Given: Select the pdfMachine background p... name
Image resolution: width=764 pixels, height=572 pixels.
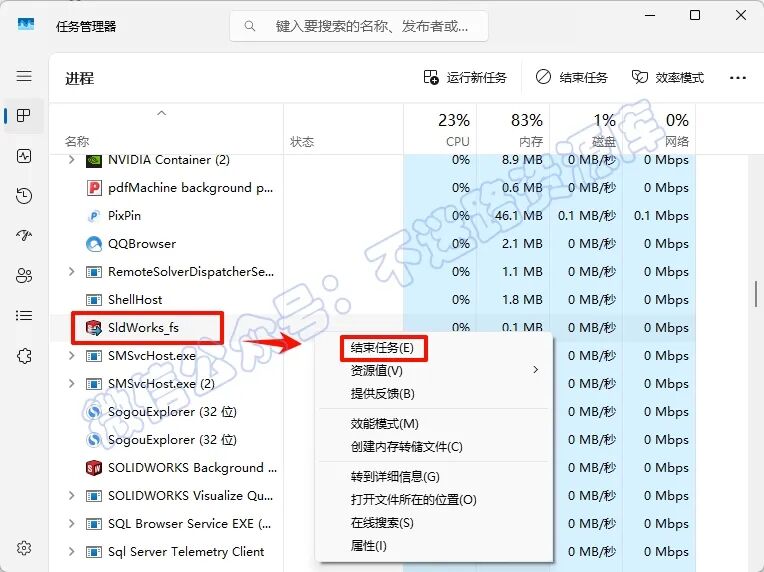Looking at the screenshot, I should click(191, 188).
